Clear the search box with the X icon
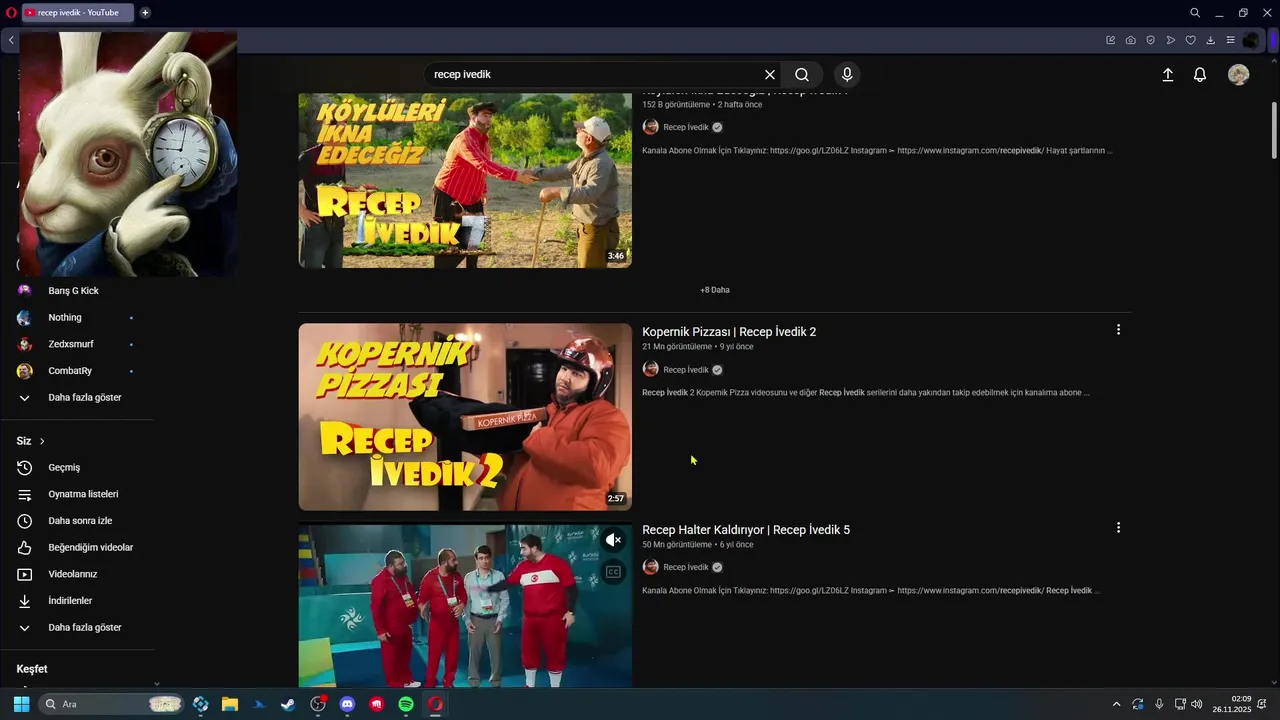The height and width of the screenshot is (720, 1280). [770, 75]
